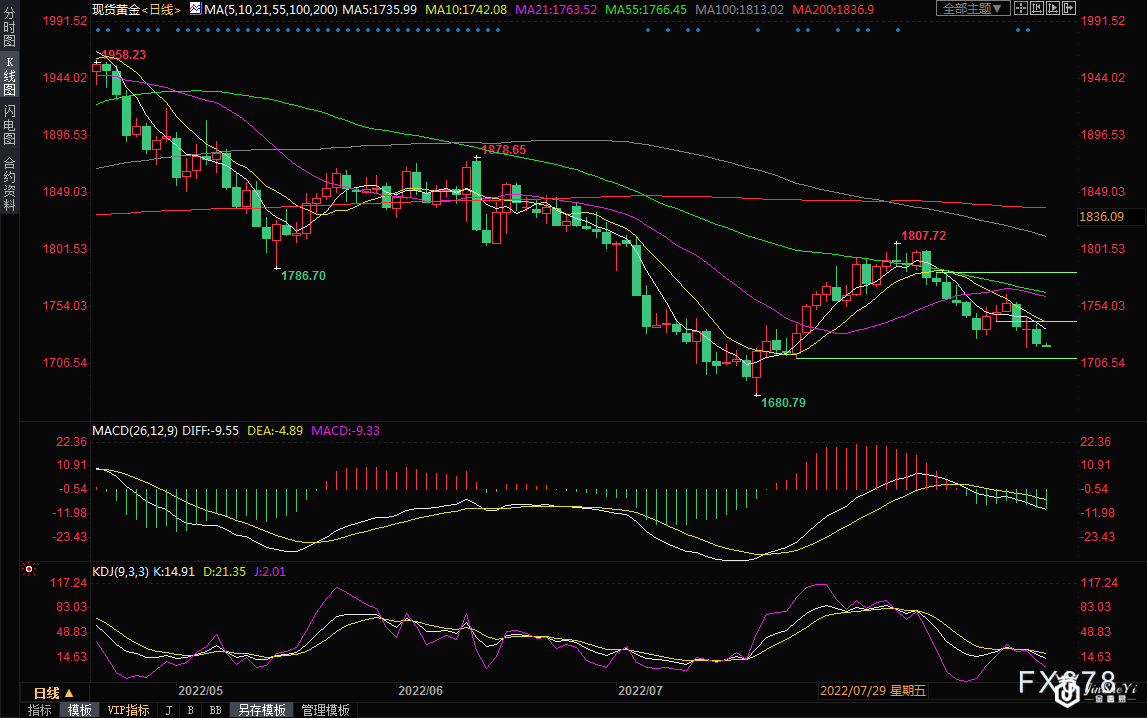
Task: Open the 全部主题 theme dropdown
Action: [x=972, y=9]
